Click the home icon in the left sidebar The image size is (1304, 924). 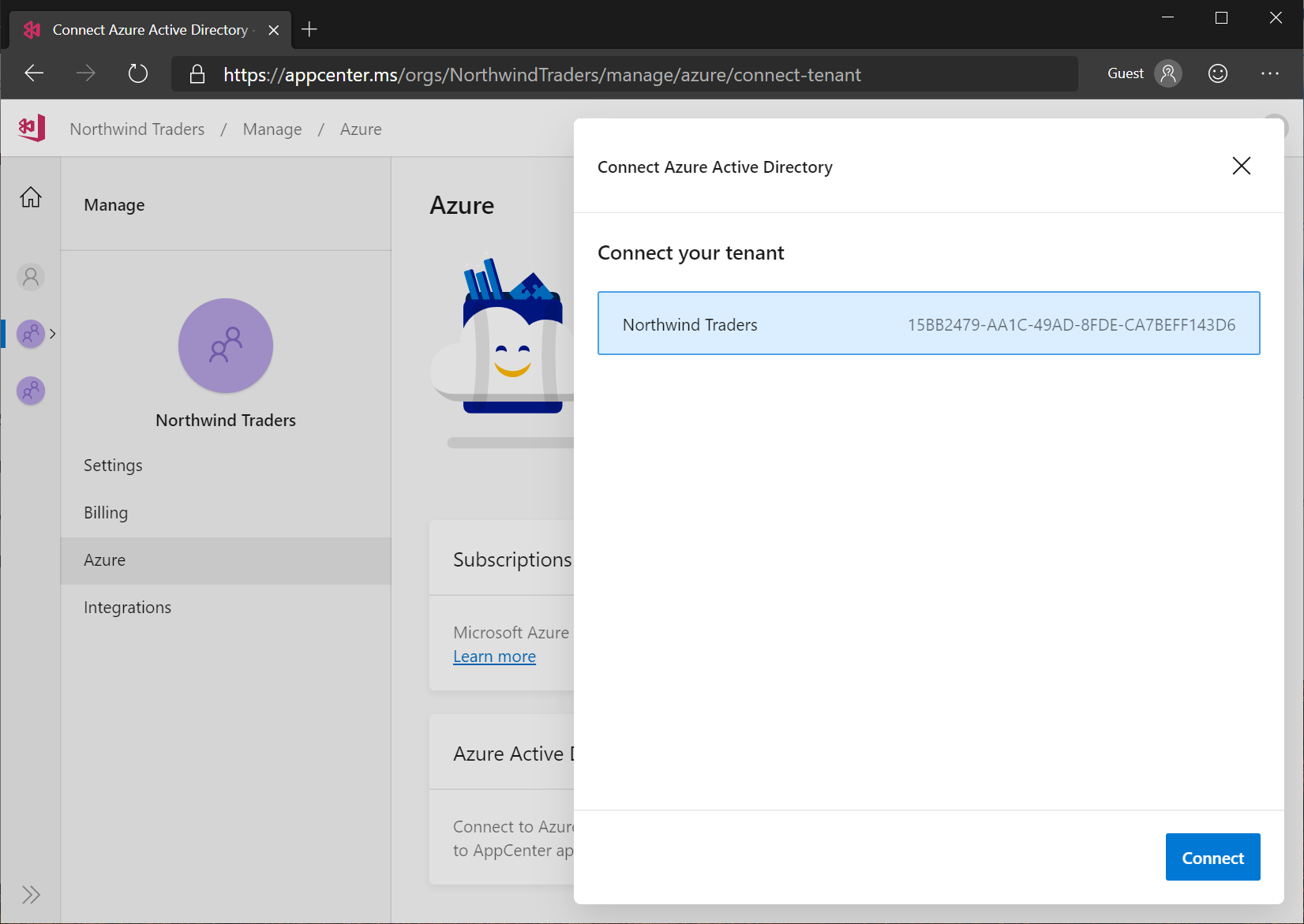(x=30, y=196)
